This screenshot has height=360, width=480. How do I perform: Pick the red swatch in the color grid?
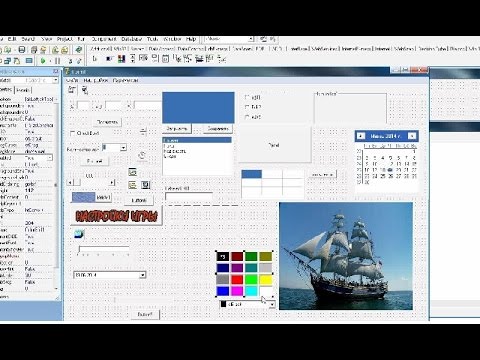tap(237, 279)
